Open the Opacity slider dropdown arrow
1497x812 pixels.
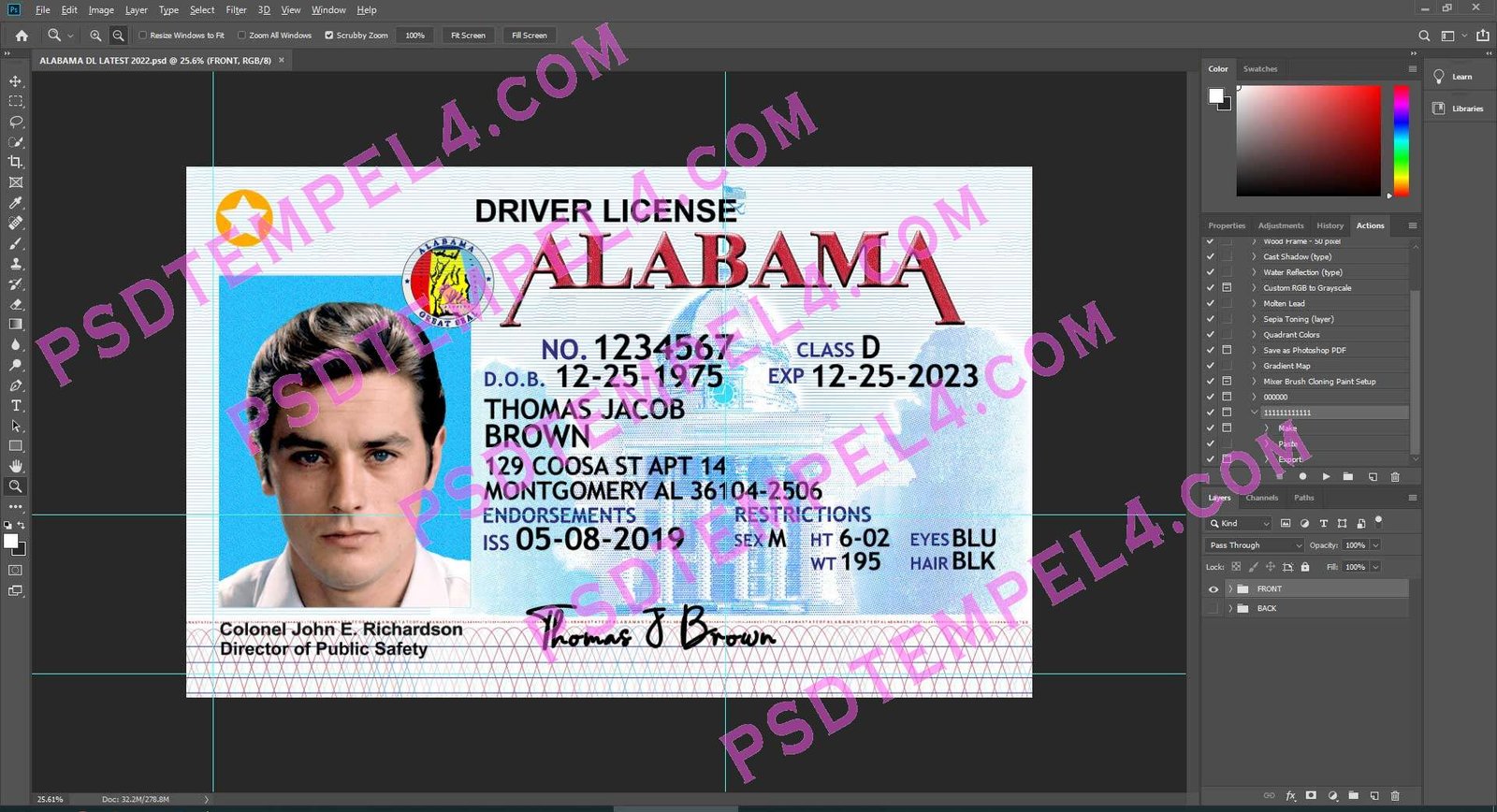[x=1375, y=545]
